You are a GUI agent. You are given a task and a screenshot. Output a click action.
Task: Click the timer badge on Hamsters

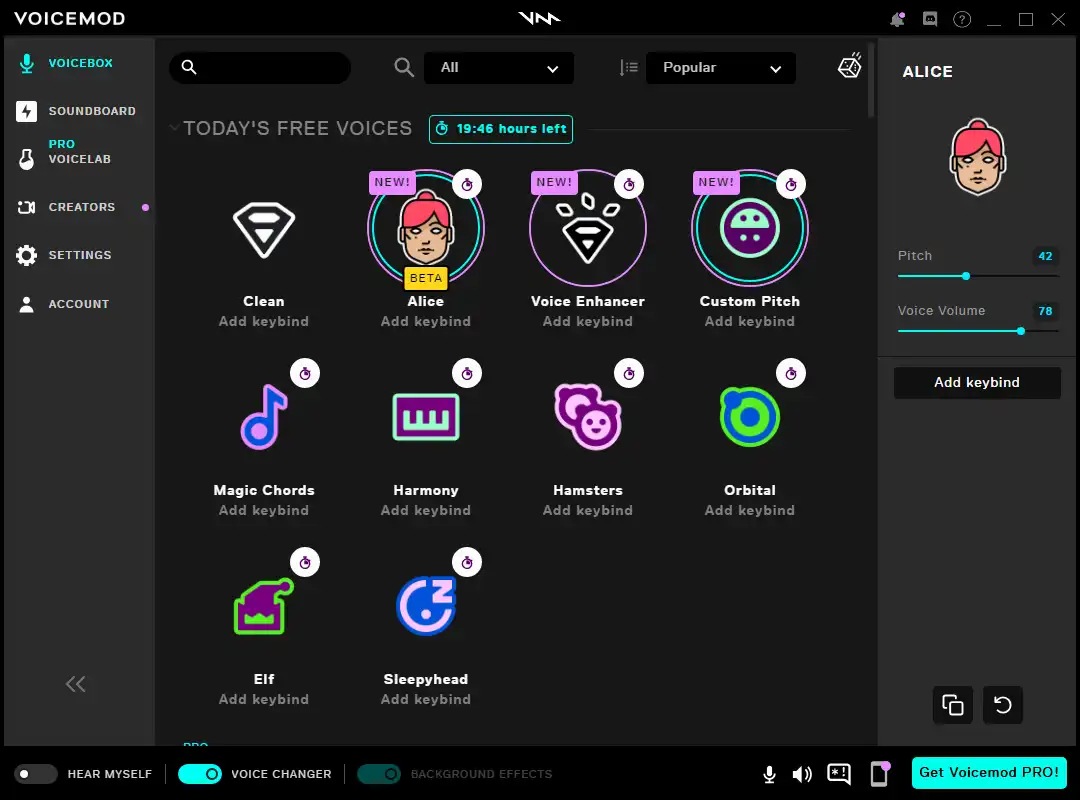[x=629, y=373]
